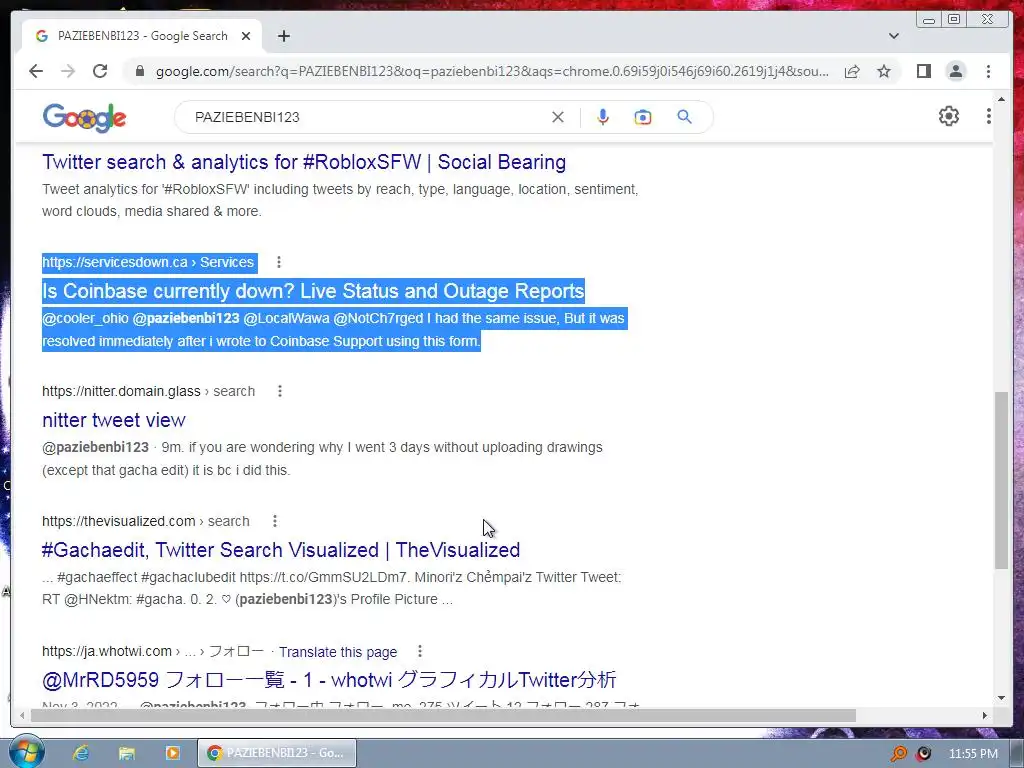Screen dimensions: 1024x768
Task: Open #Gachaedit Twitter Search Visualized result
Action: 281,550
